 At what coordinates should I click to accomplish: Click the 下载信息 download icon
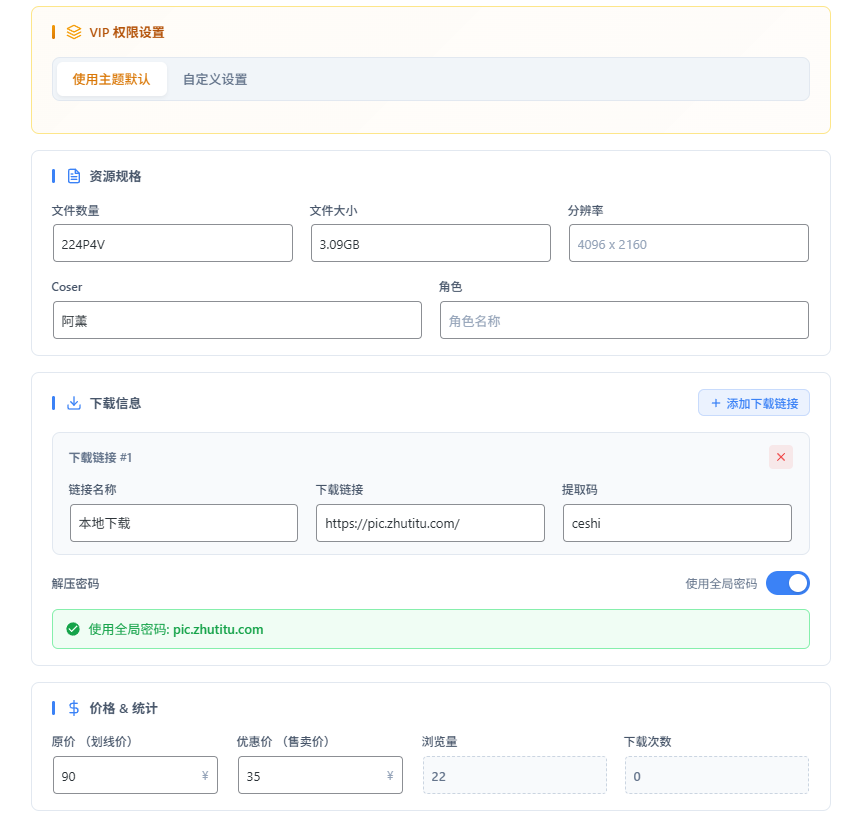[74, 403]
